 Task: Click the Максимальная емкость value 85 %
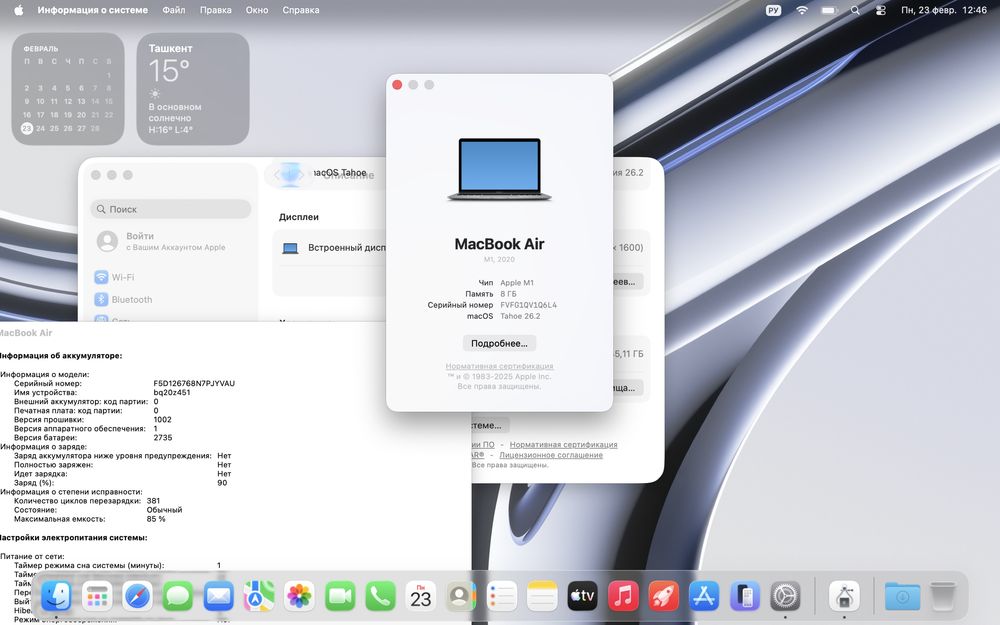pos(156,518)
